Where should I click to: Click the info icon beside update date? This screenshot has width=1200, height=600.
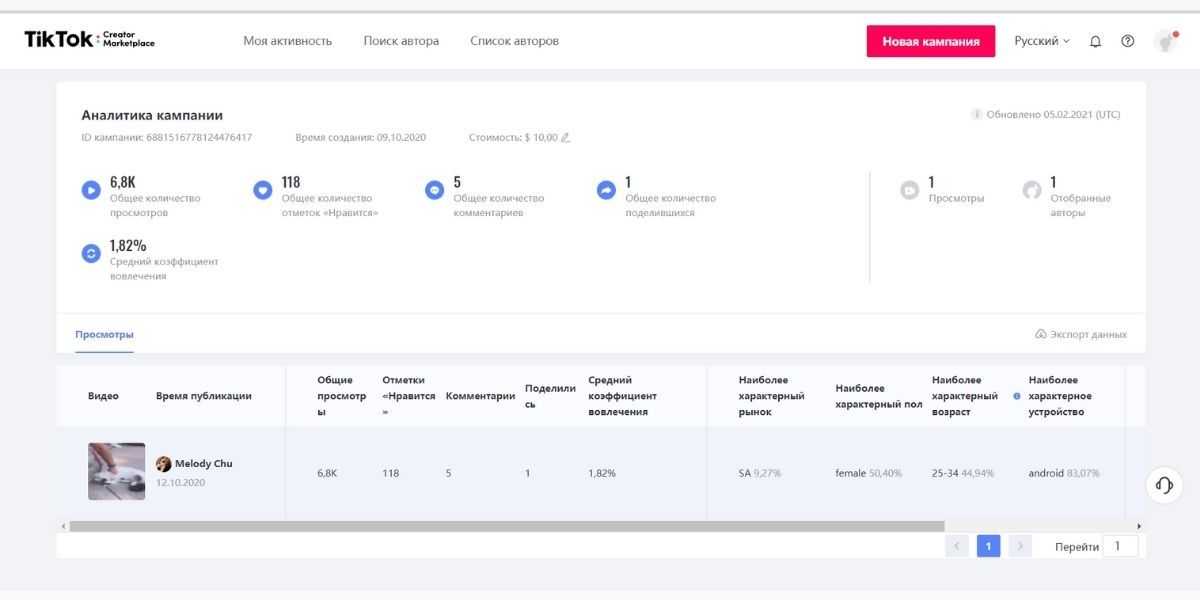[976, 114]
